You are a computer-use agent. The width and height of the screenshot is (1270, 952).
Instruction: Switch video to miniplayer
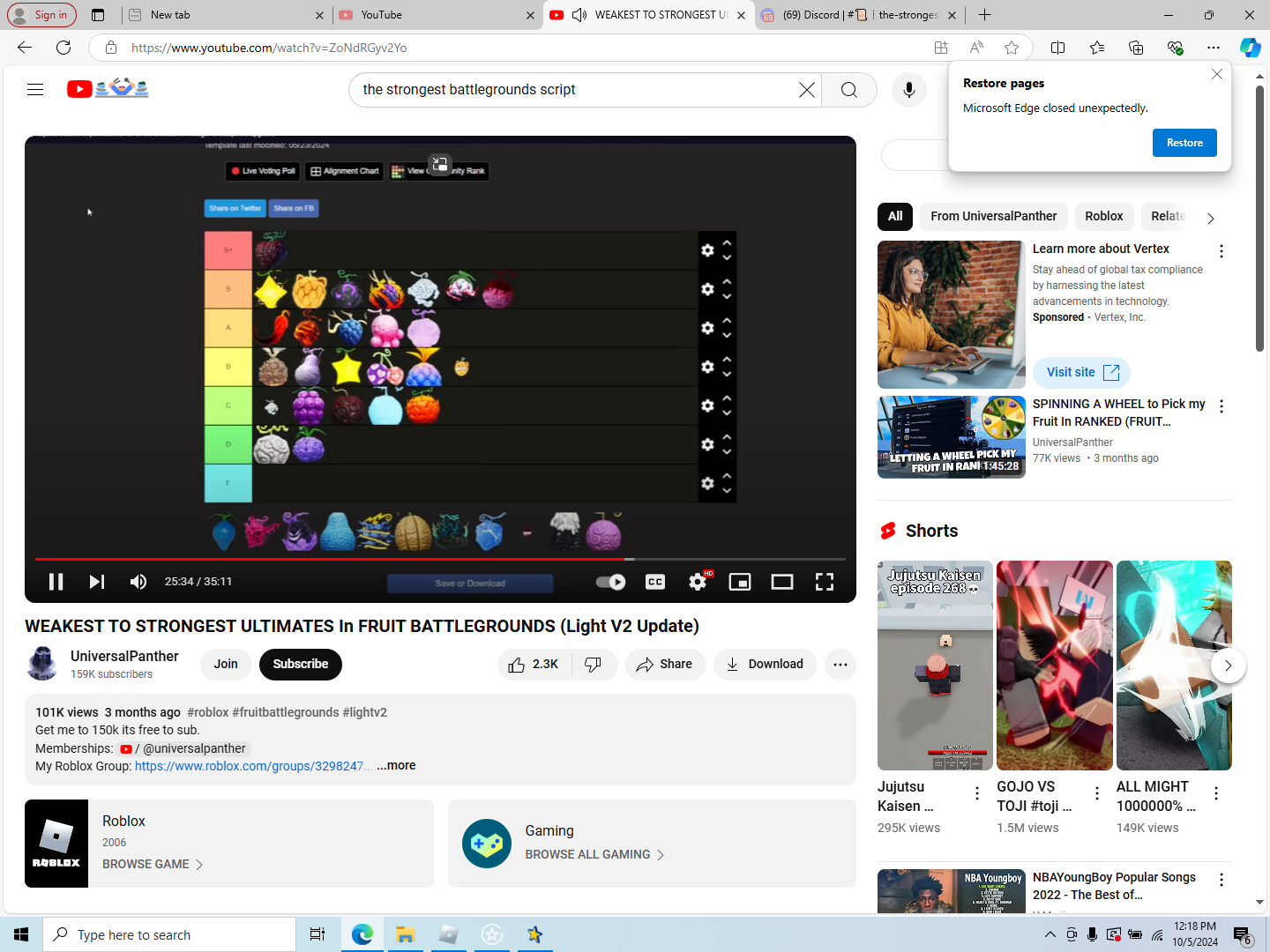coord(740,582)
